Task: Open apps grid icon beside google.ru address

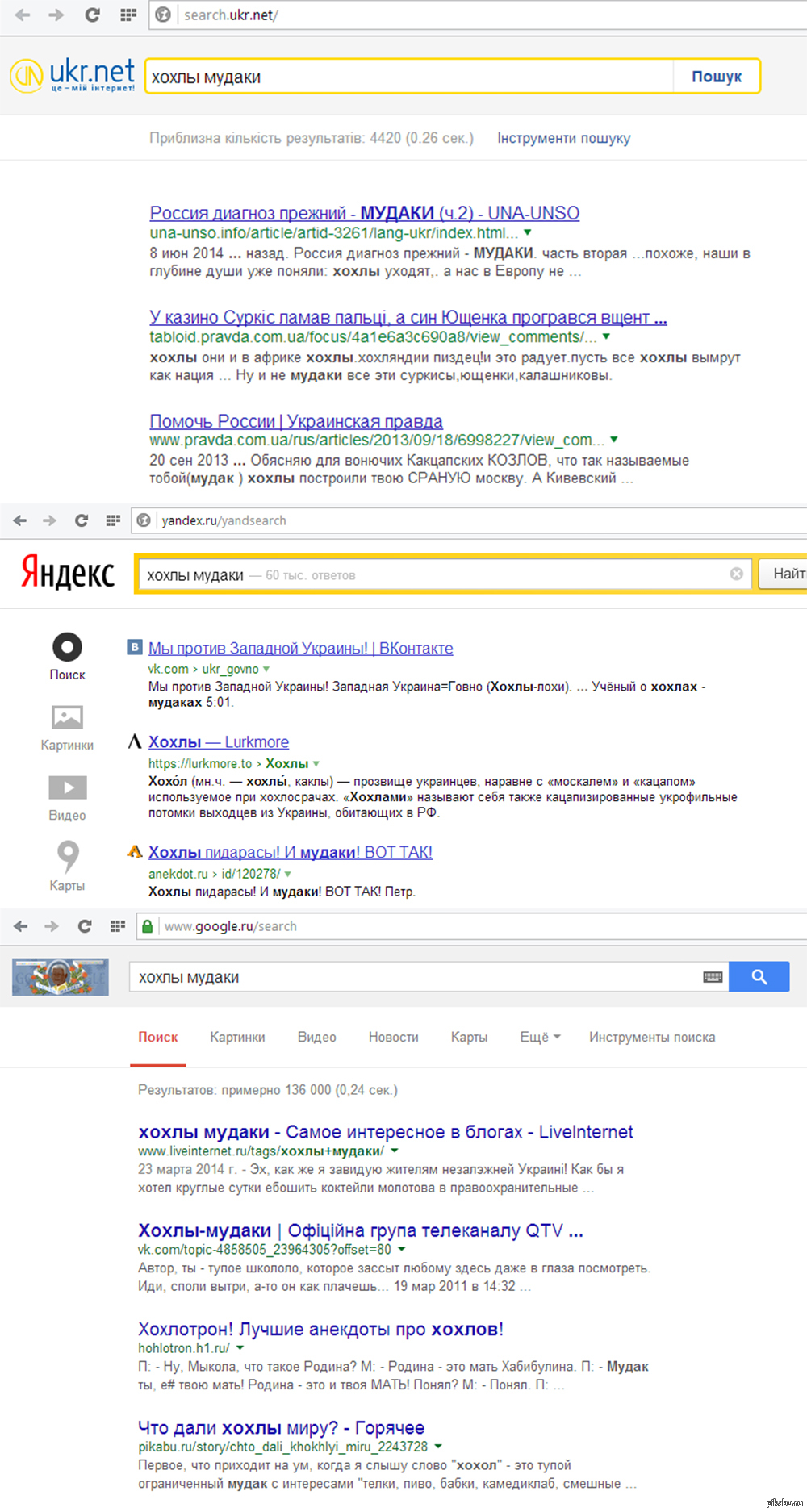Action: 118,926
